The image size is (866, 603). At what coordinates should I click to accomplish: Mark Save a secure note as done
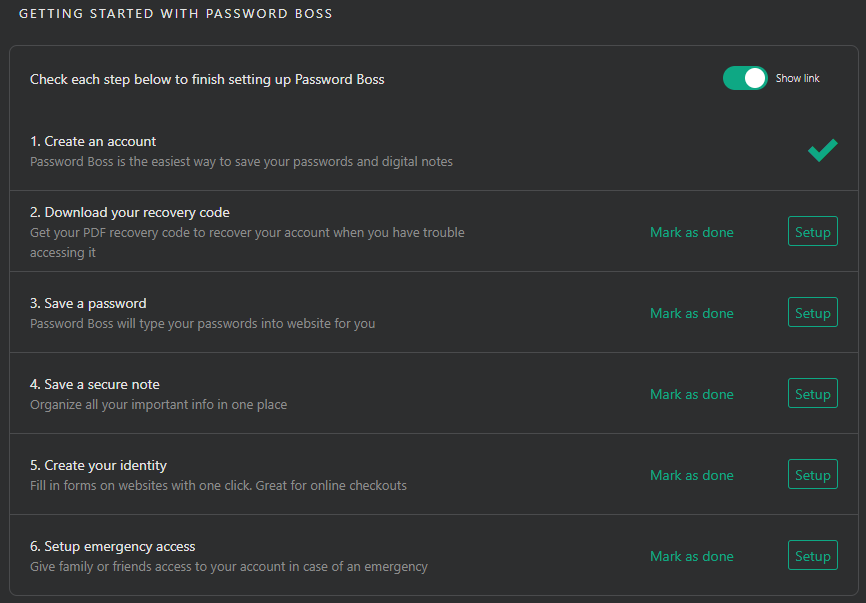click(x=691, y=394)
